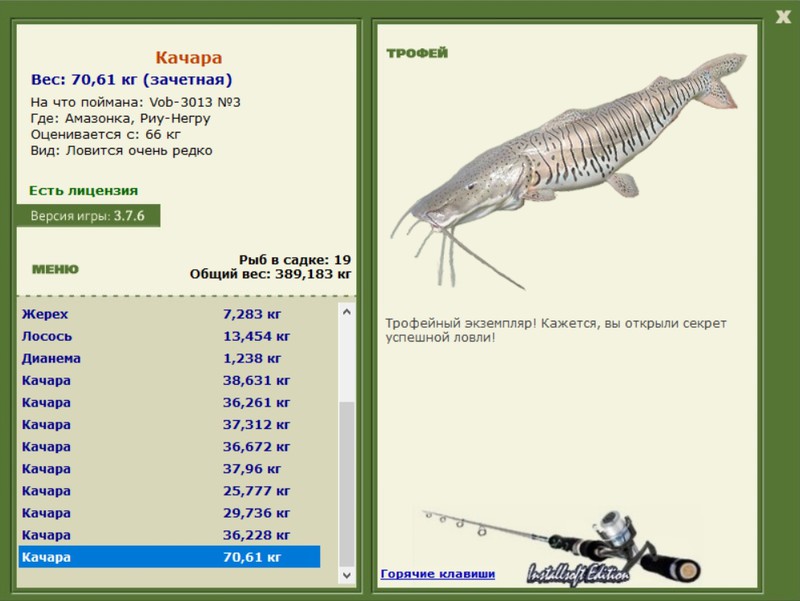Select the Качара 36,261 кг row
Image resolution: width=800 pixels, height=601 pixels.
pos(169,403)
